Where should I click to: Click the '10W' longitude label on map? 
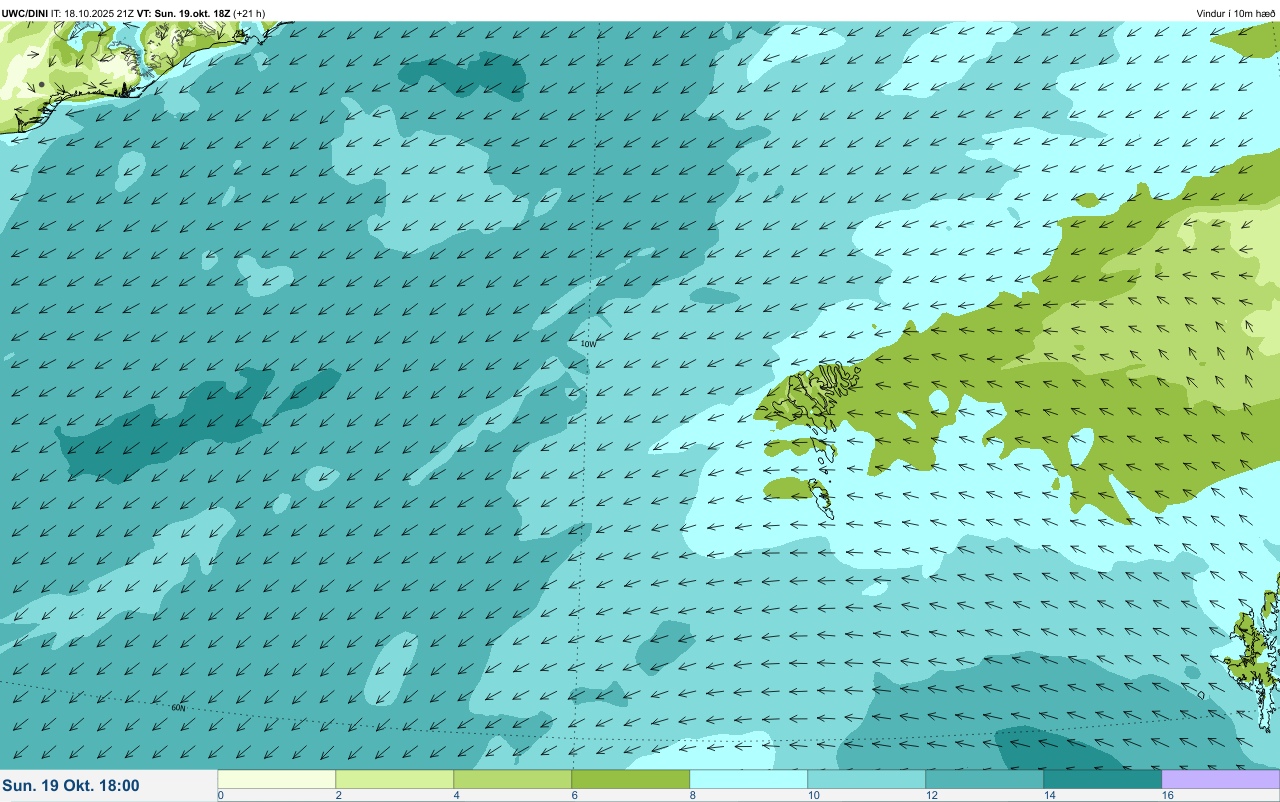click(x=588, y=343)
